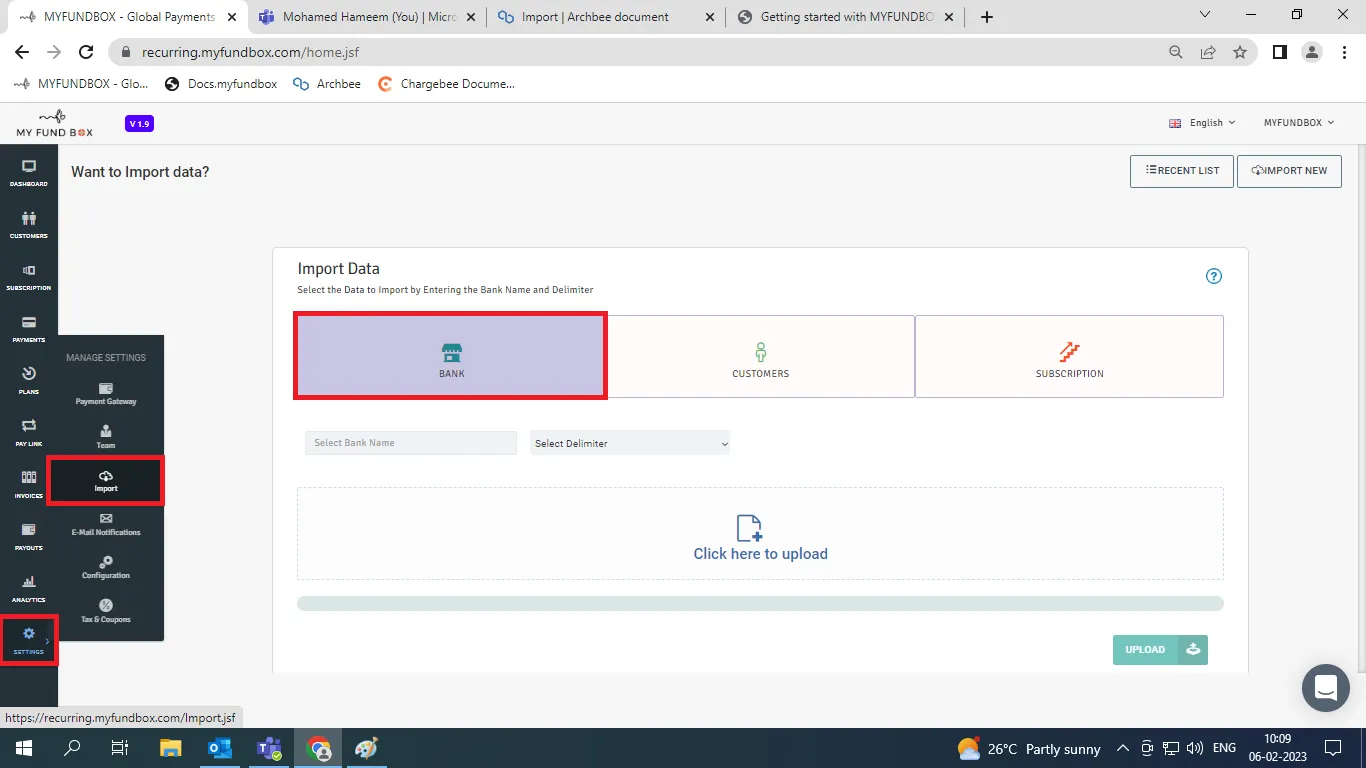Open Tax & Coupons settings
The width and height of the screenshot is (1366, 768).
(106, 612)
